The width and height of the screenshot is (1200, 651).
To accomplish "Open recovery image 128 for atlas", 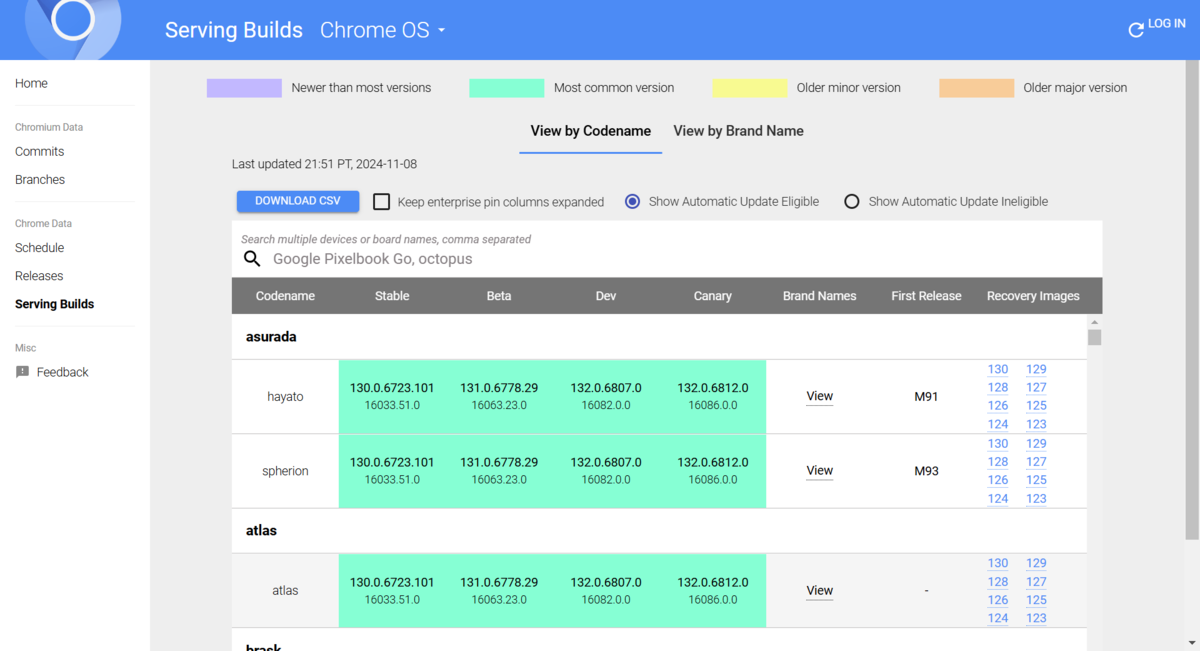I will pos(998,582).
